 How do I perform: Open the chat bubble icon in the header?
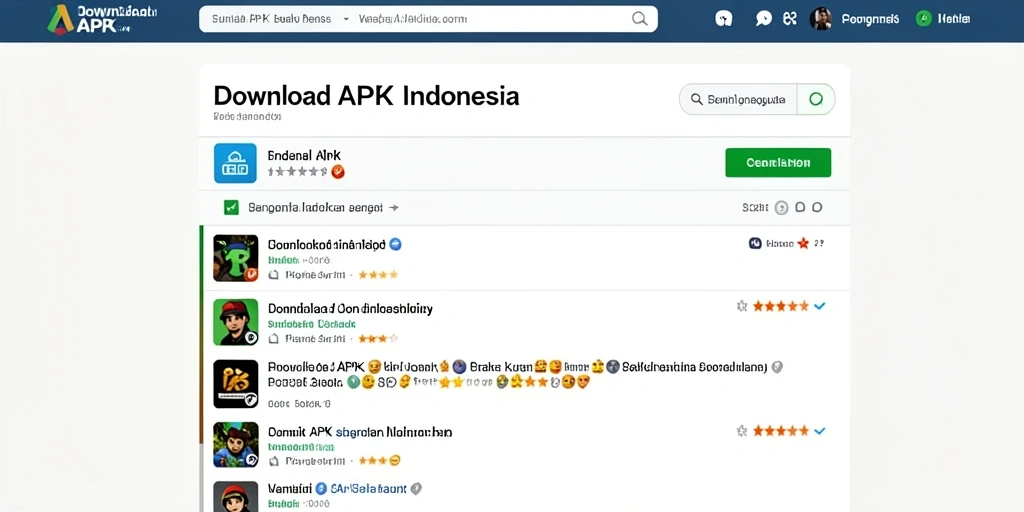coord(763,19)
